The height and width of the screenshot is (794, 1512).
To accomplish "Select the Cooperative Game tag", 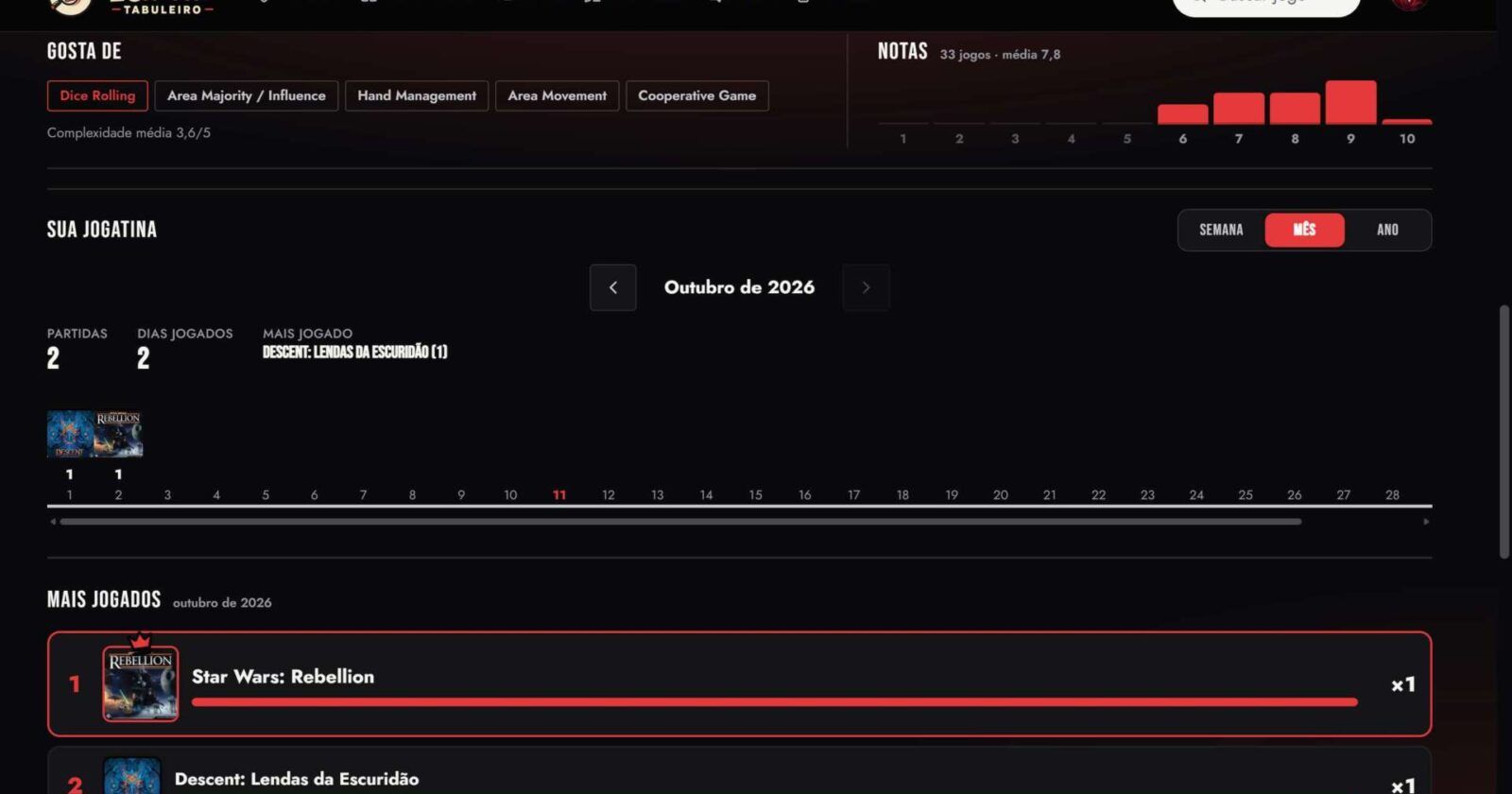I will coord(697,95).
